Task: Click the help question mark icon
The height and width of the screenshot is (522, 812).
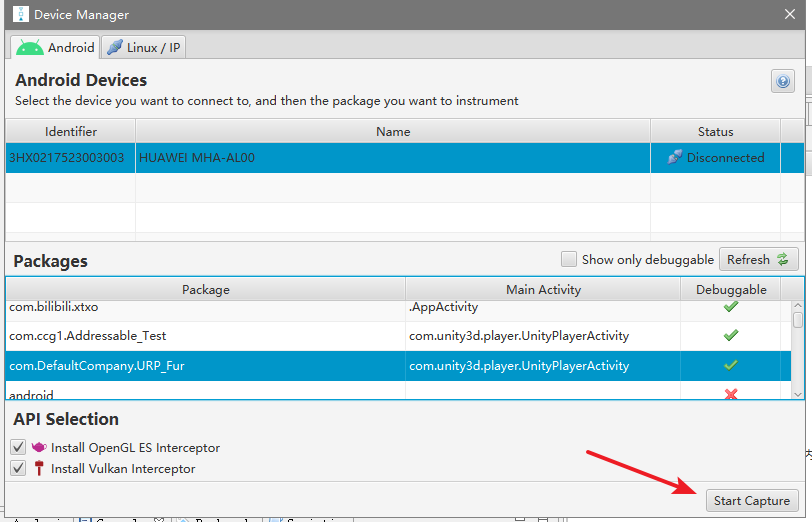Action: 782,81
